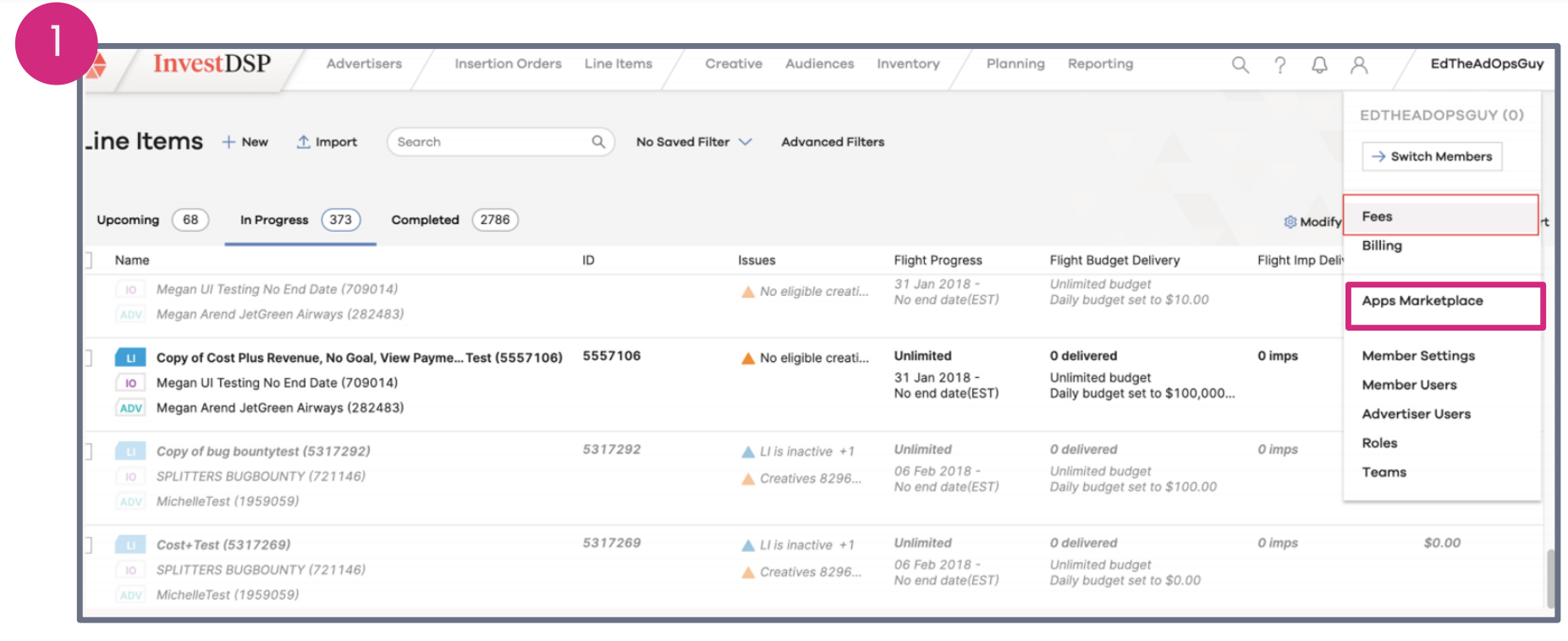The height and width of the screenshot is (641, 1568).
Task: Click the Modify gear icon
Action: pos(1290,222)
